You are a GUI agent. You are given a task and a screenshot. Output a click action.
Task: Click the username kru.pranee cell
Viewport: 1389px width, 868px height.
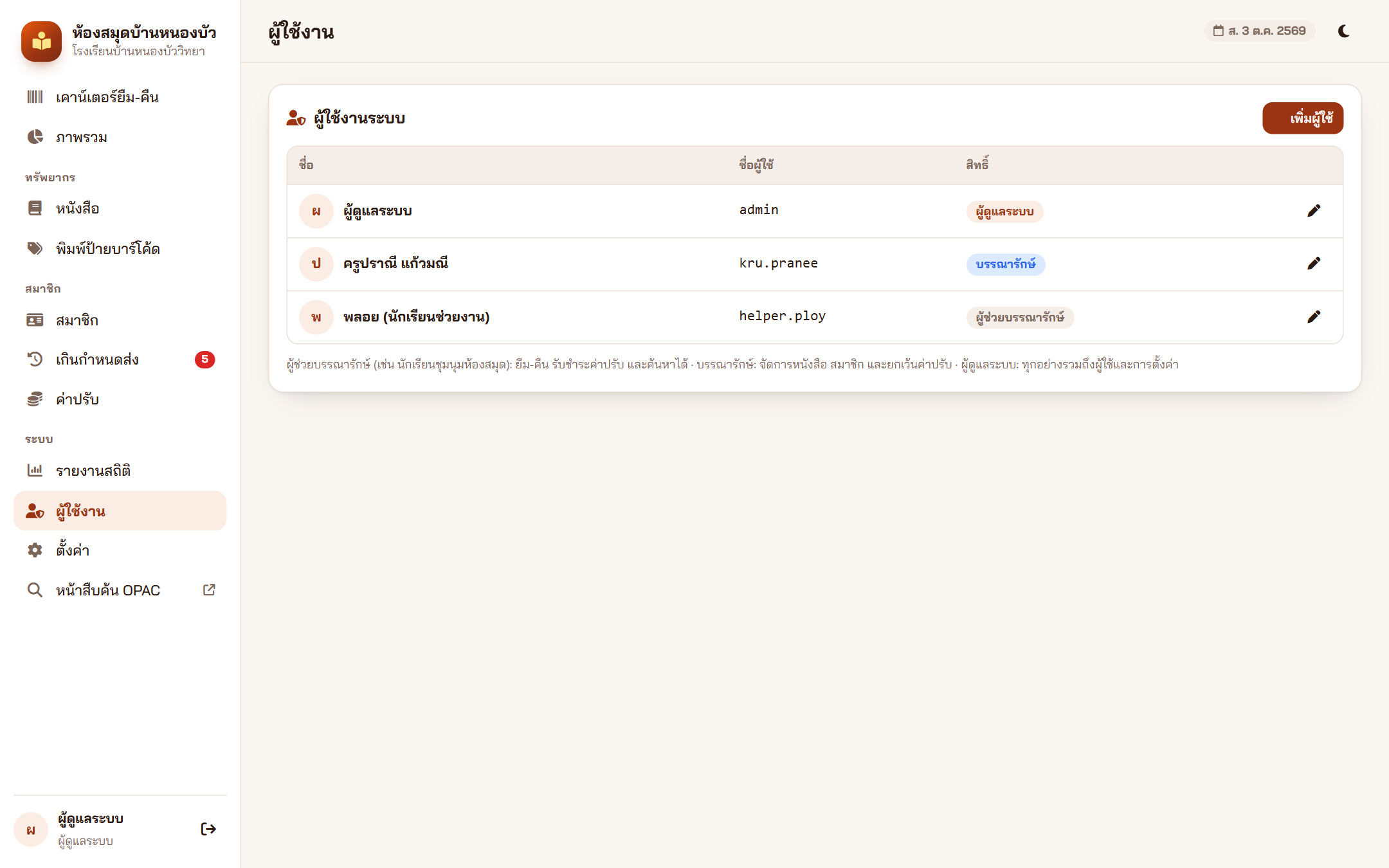(778, 264)
